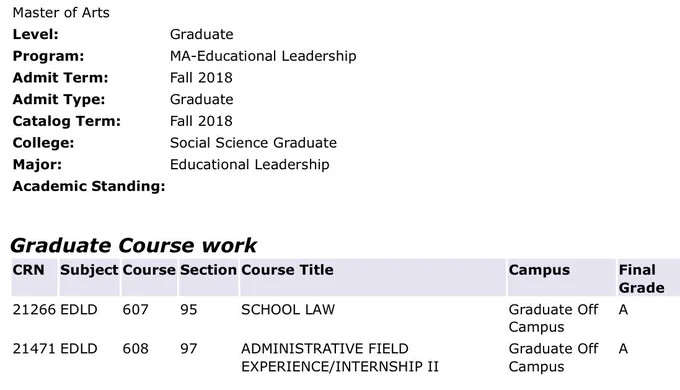The height and width of the screenshot is (390, 680).
Task: Click the Section column header
Action: [208, 270]
